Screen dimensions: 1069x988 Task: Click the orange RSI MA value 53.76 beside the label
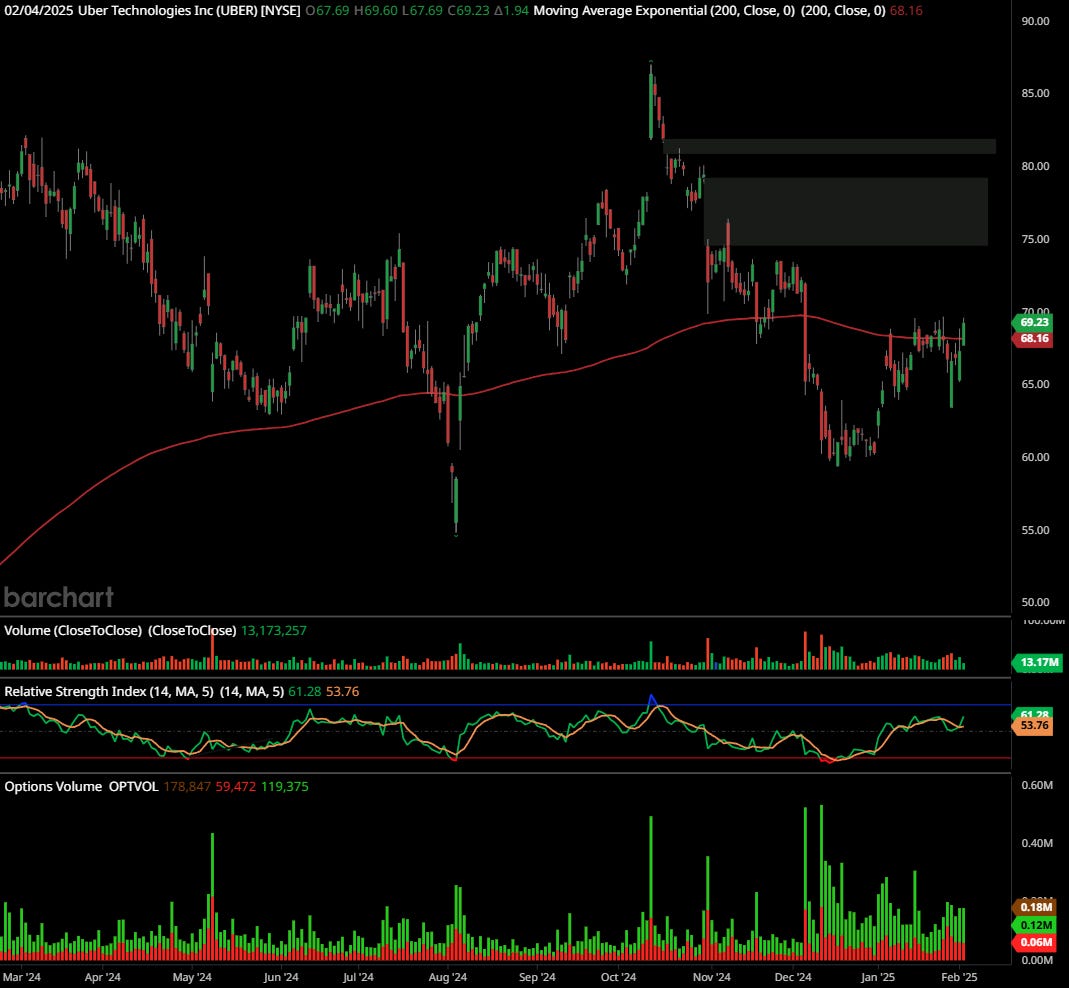click(x=342, y=691)
